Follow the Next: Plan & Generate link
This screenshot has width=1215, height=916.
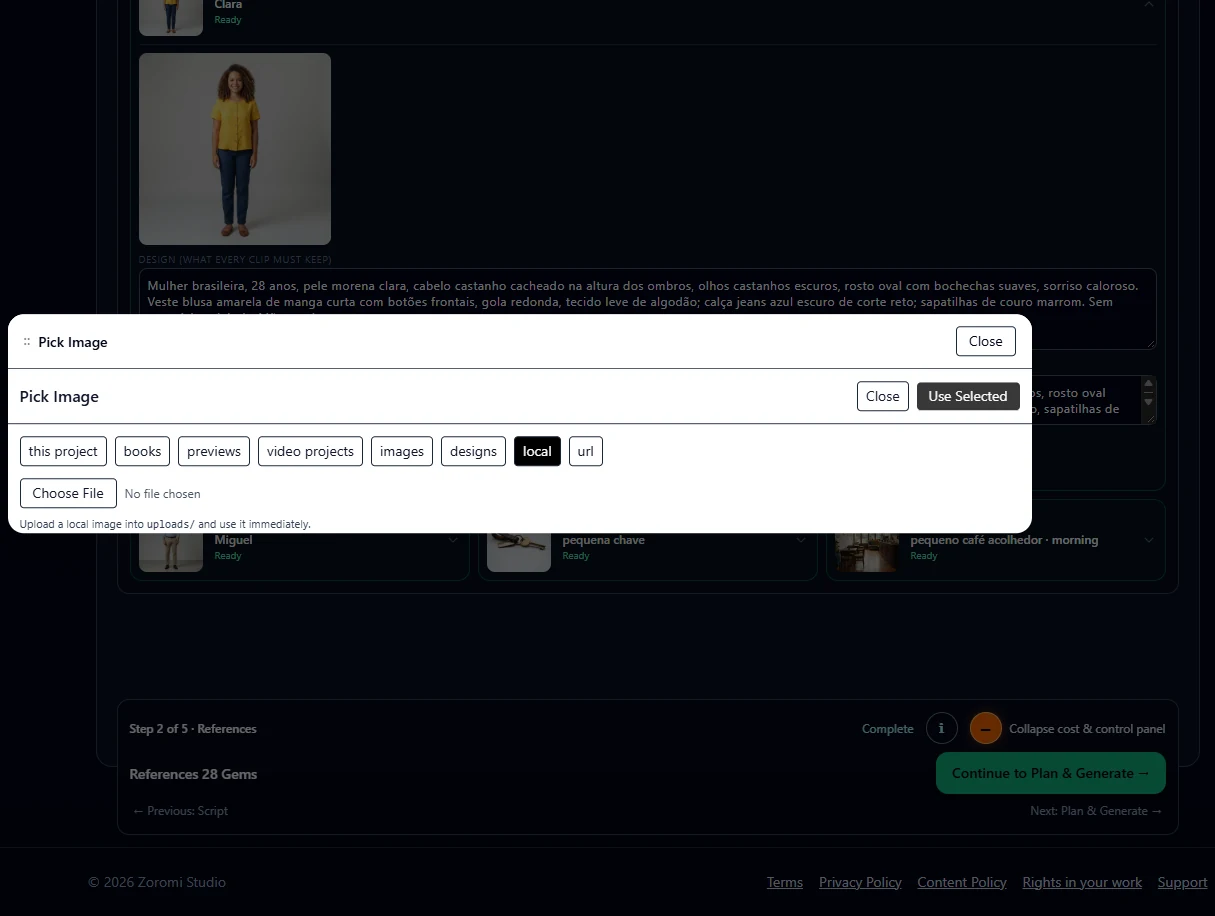[1096, 811]
